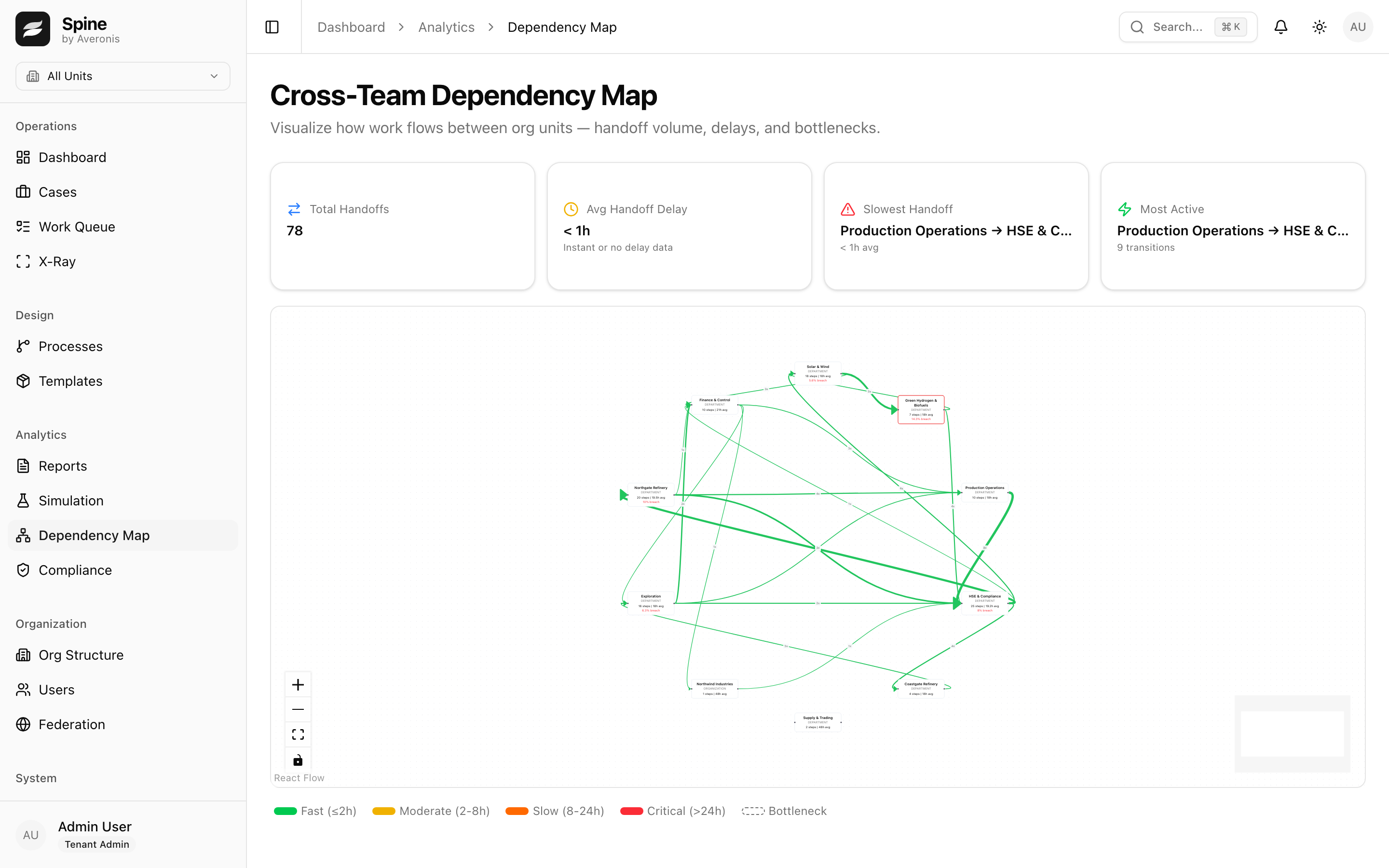
Task: Open Federation page
Action: click(123, 724)
